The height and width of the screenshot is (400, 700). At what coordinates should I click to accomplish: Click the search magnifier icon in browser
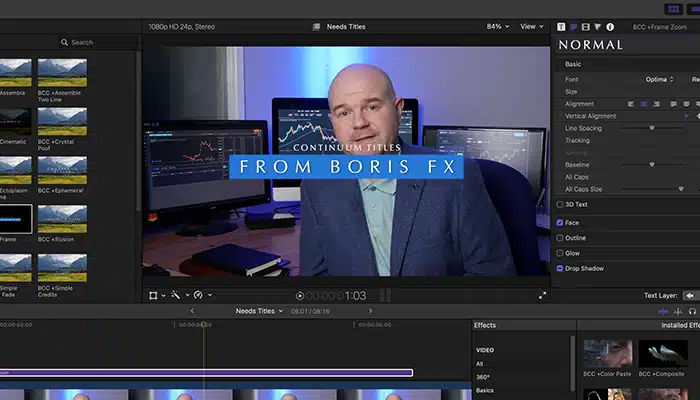click(64, 42)
